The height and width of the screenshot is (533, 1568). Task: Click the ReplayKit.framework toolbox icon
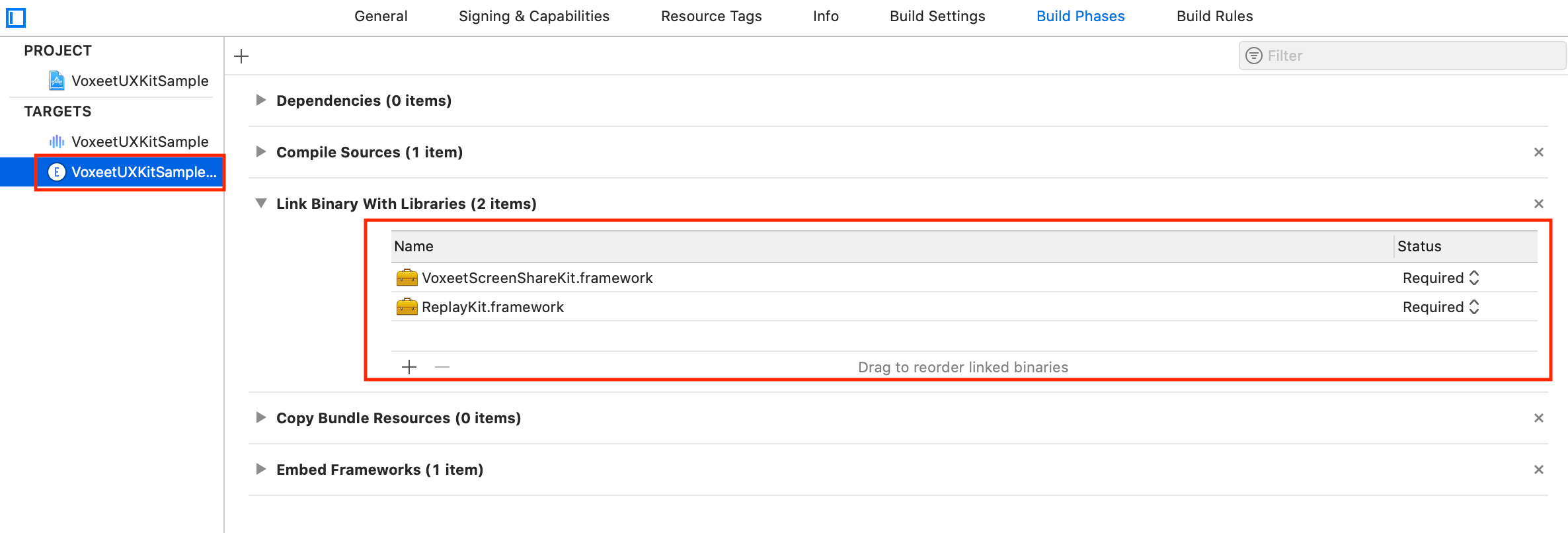407,307
